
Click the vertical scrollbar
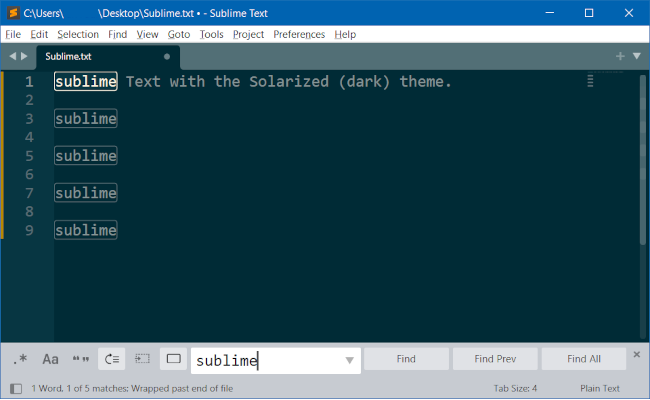(643, 160)
